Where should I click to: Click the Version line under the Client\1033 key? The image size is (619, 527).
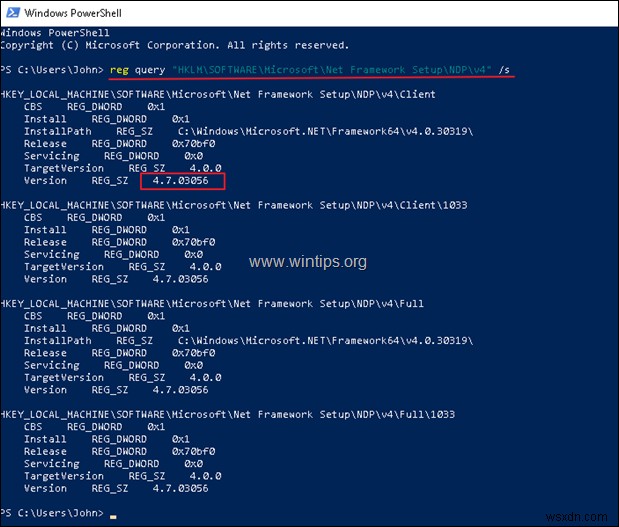point(116,279)
